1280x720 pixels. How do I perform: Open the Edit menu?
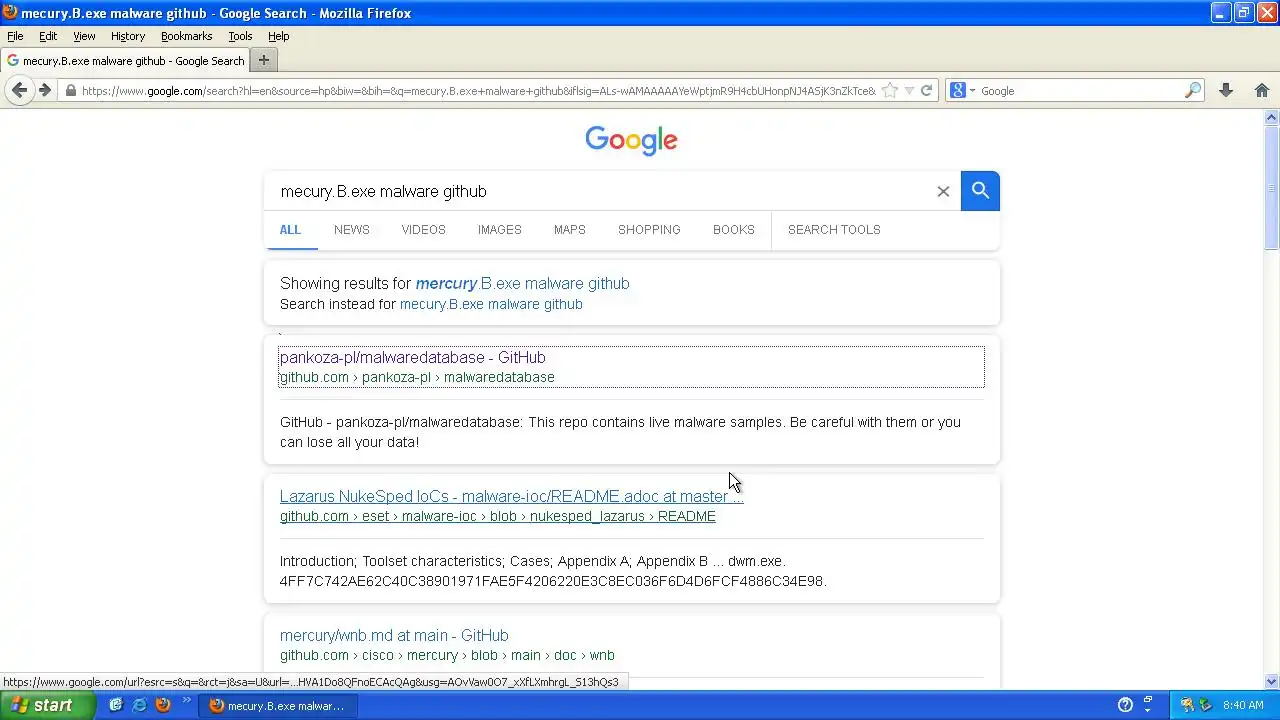click(x=48, y=36)
